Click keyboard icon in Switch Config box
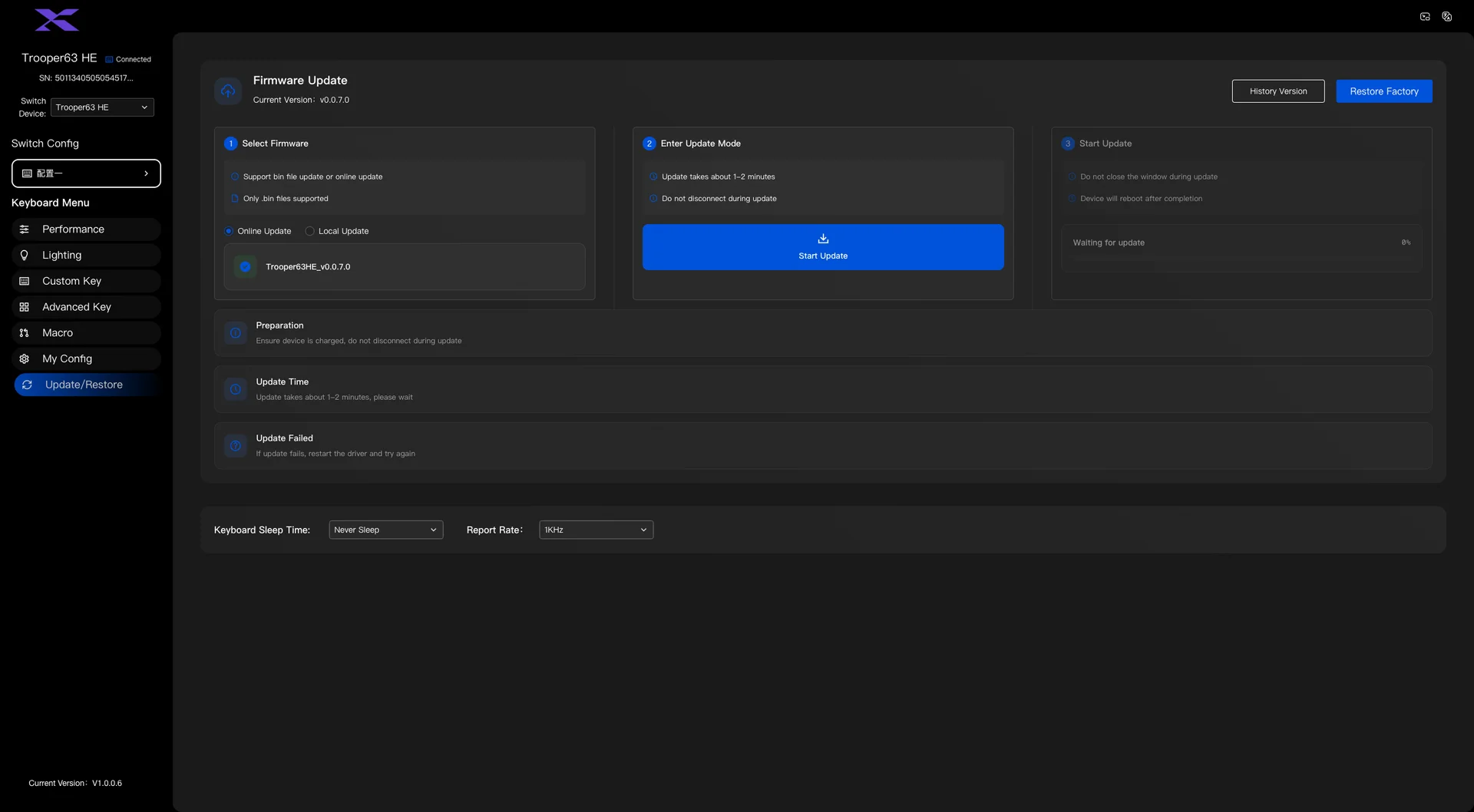This screenshot has width=1474, height=812. (x=27, y=173)
